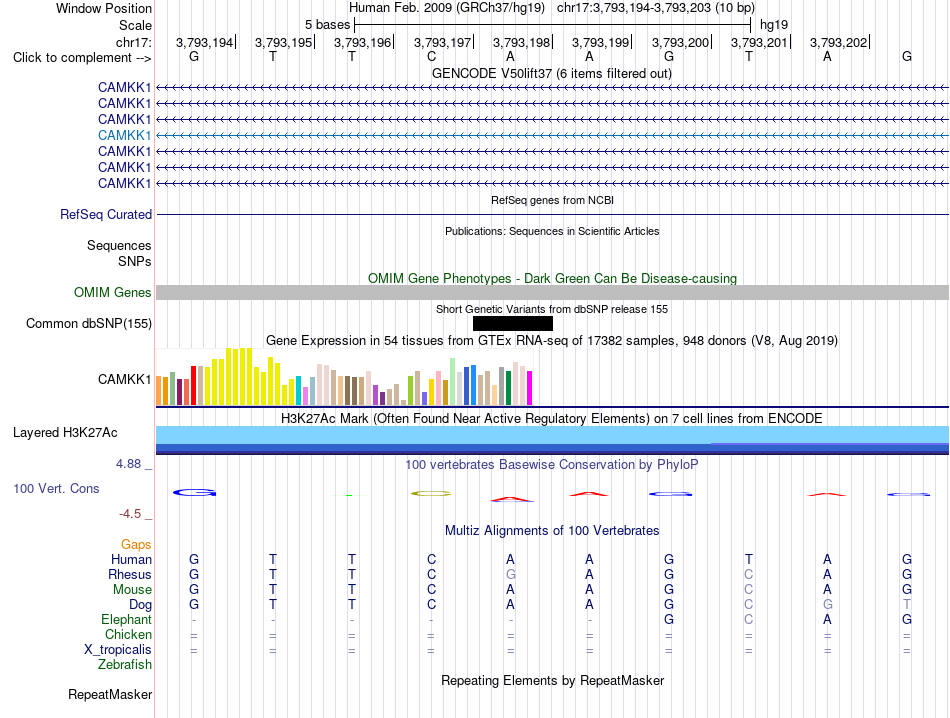Click the OMIM Genes track label

(x=113, y=293)
